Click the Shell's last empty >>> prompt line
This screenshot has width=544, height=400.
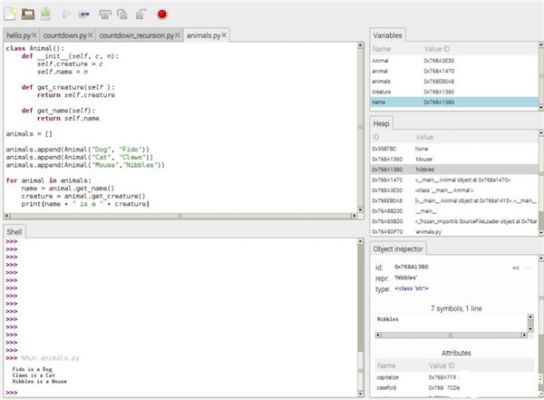coord(11,393)
